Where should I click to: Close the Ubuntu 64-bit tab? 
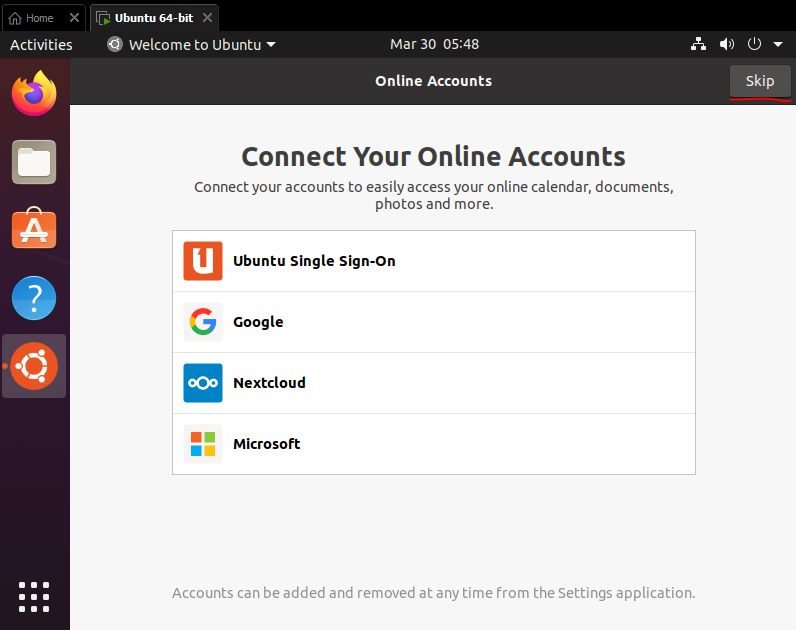(x=208, y=18)
